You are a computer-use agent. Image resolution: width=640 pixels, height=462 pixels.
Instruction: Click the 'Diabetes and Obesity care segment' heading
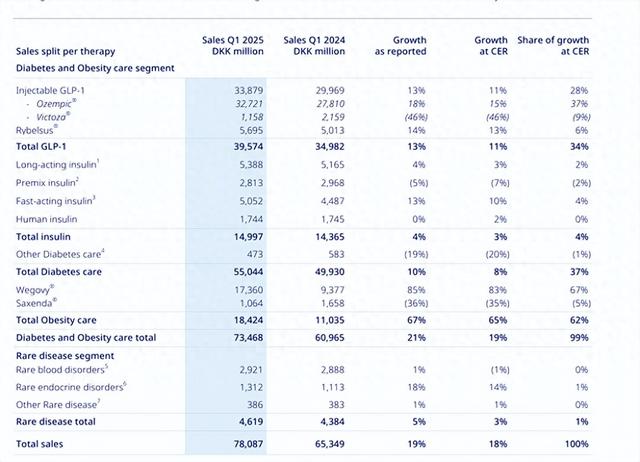(x=95, y=68)
